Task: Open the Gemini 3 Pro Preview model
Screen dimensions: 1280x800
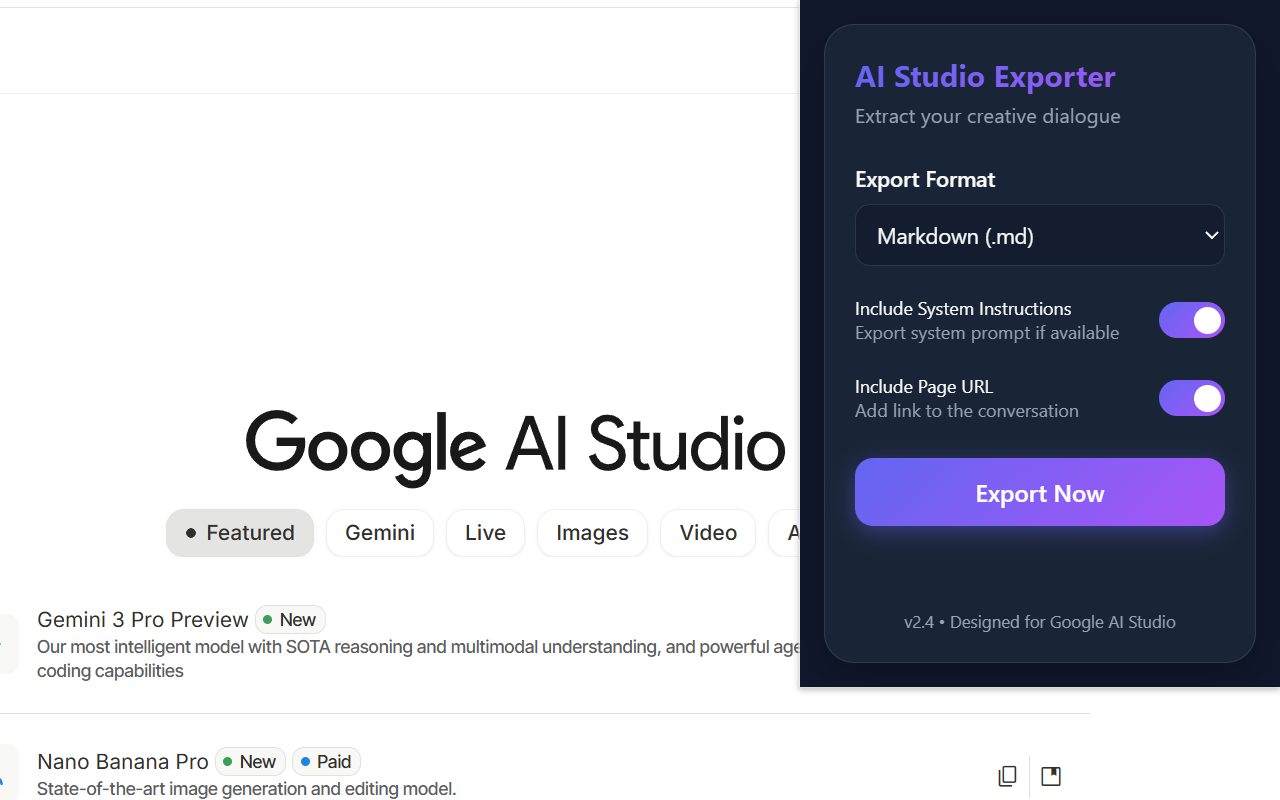Action: click(x=143, y=620)
